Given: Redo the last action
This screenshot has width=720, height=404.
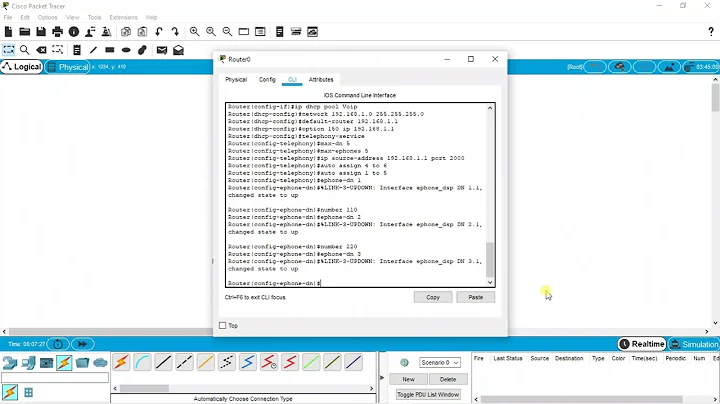Looking at the screenshot, I should tap(175, 32).
